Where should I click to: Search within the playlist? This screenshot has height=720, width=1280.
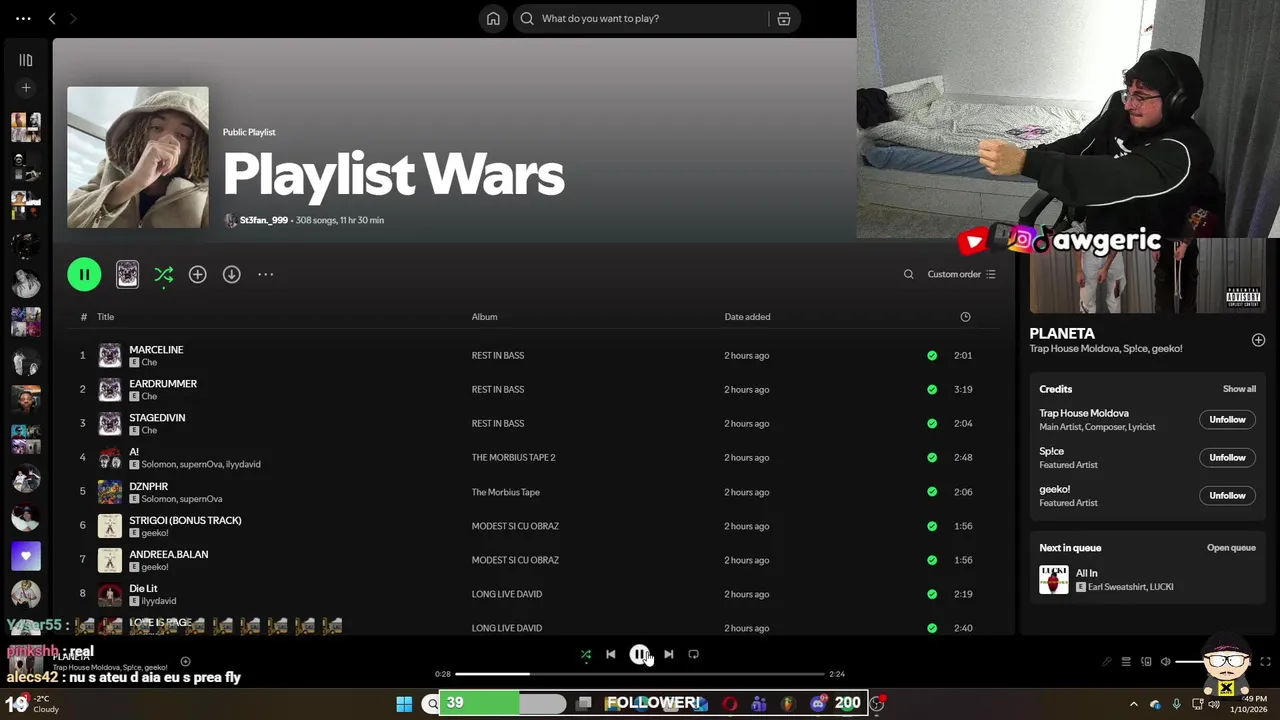908,274
